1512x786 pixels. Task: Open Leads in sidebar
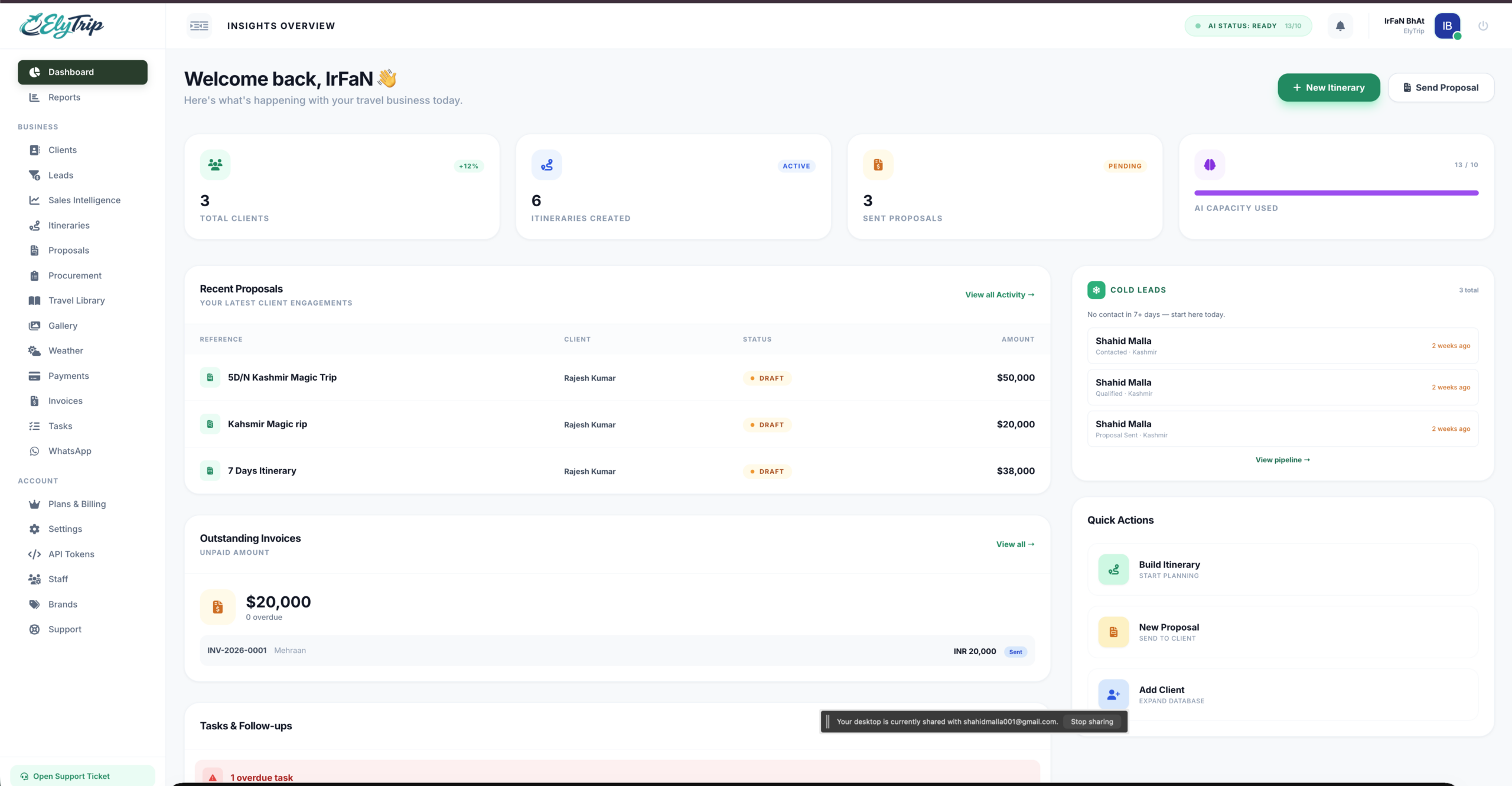coord(83,176)
